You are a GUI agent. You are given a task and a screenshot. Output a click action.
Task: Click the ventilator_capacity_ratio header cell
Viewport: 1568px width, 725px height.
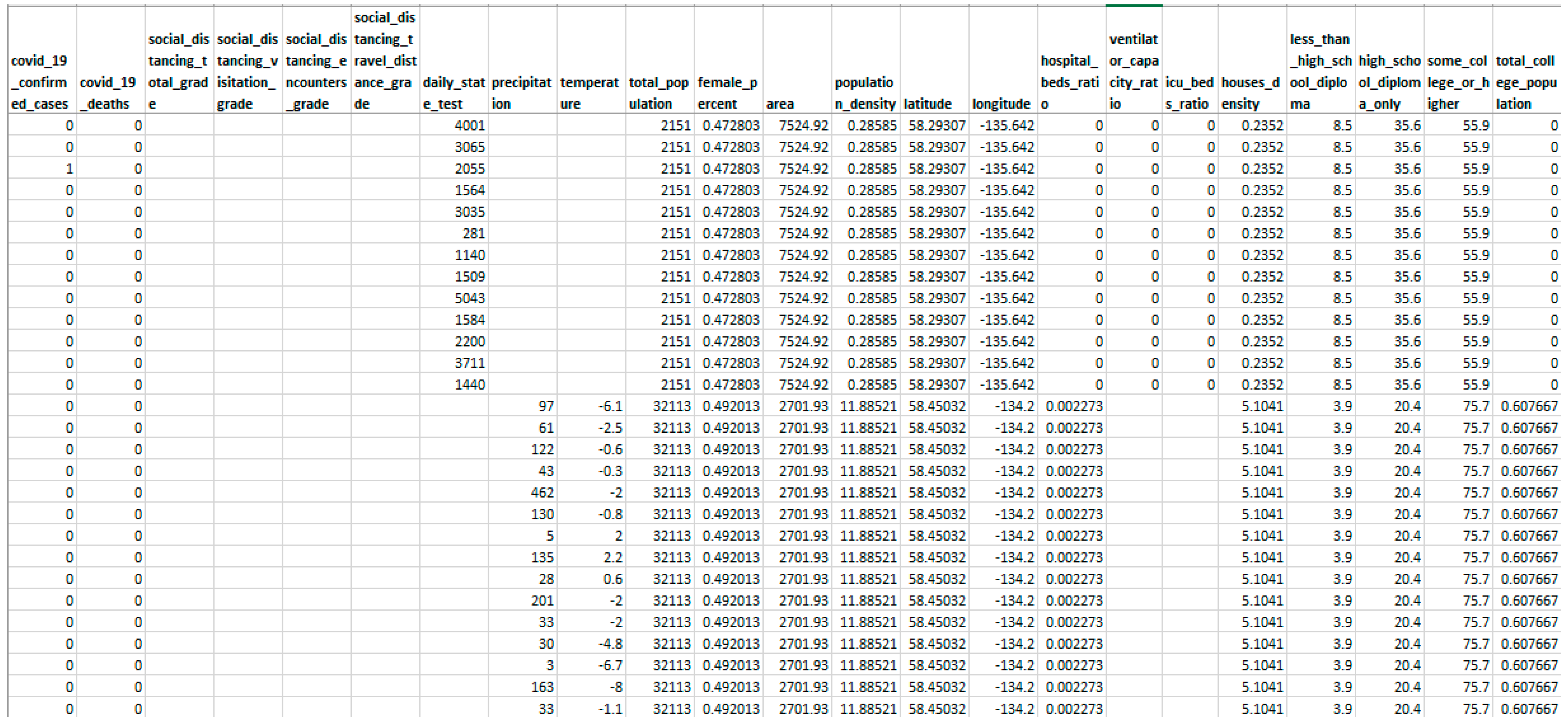[x=1133, y=71]
